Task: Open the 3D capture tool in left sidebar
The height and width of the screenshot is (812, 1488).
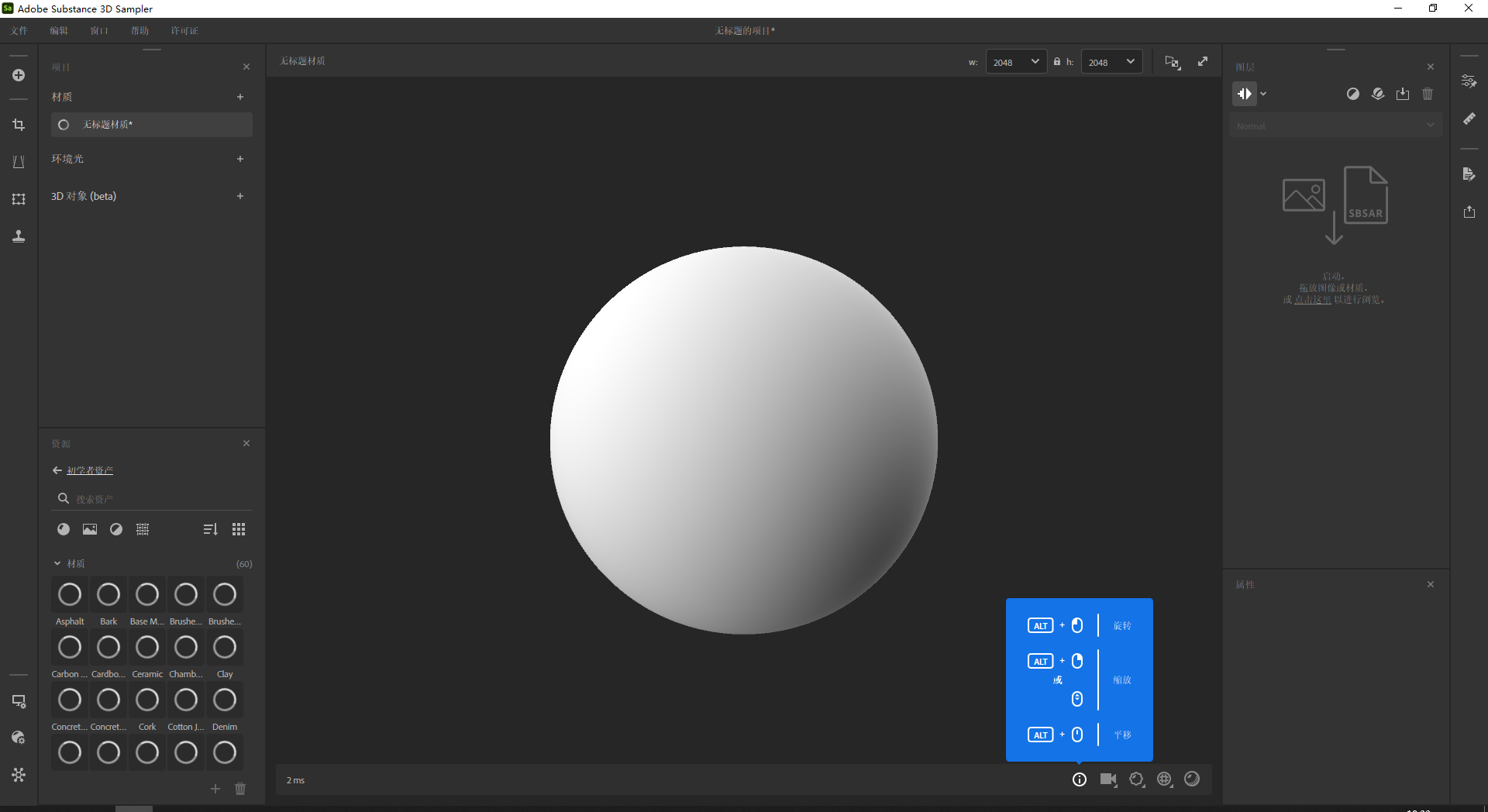Action: [x=19, y=199]
